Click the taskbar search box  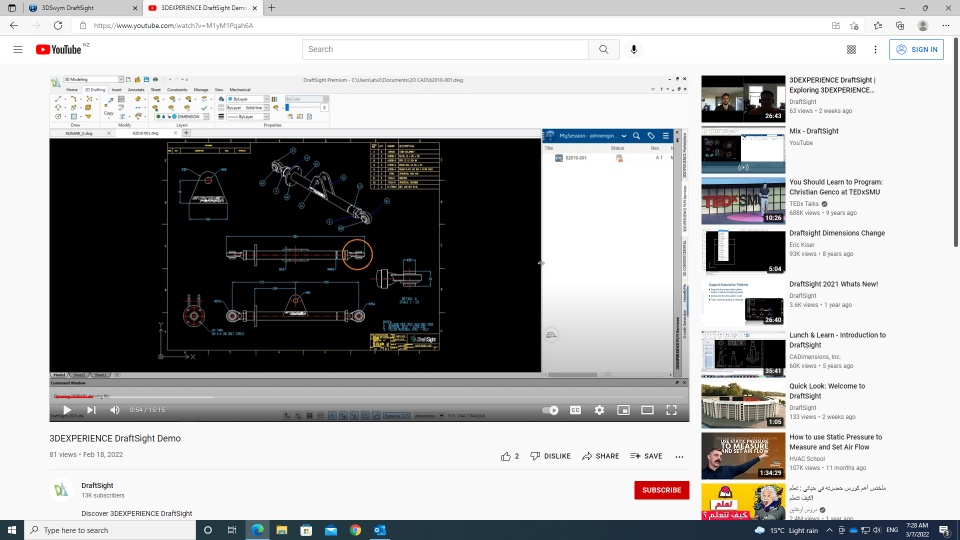click(x=110, y=530)
